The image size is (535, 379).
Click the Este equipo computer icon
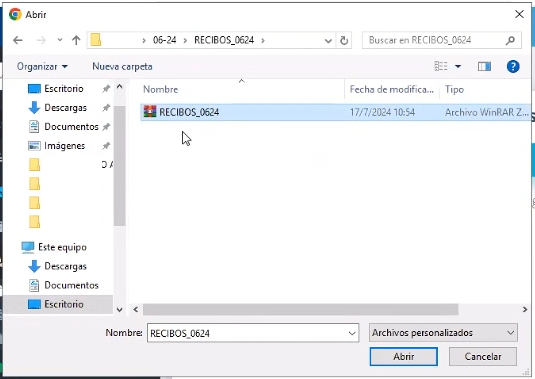pyautogui.click(x=28, y=247)
